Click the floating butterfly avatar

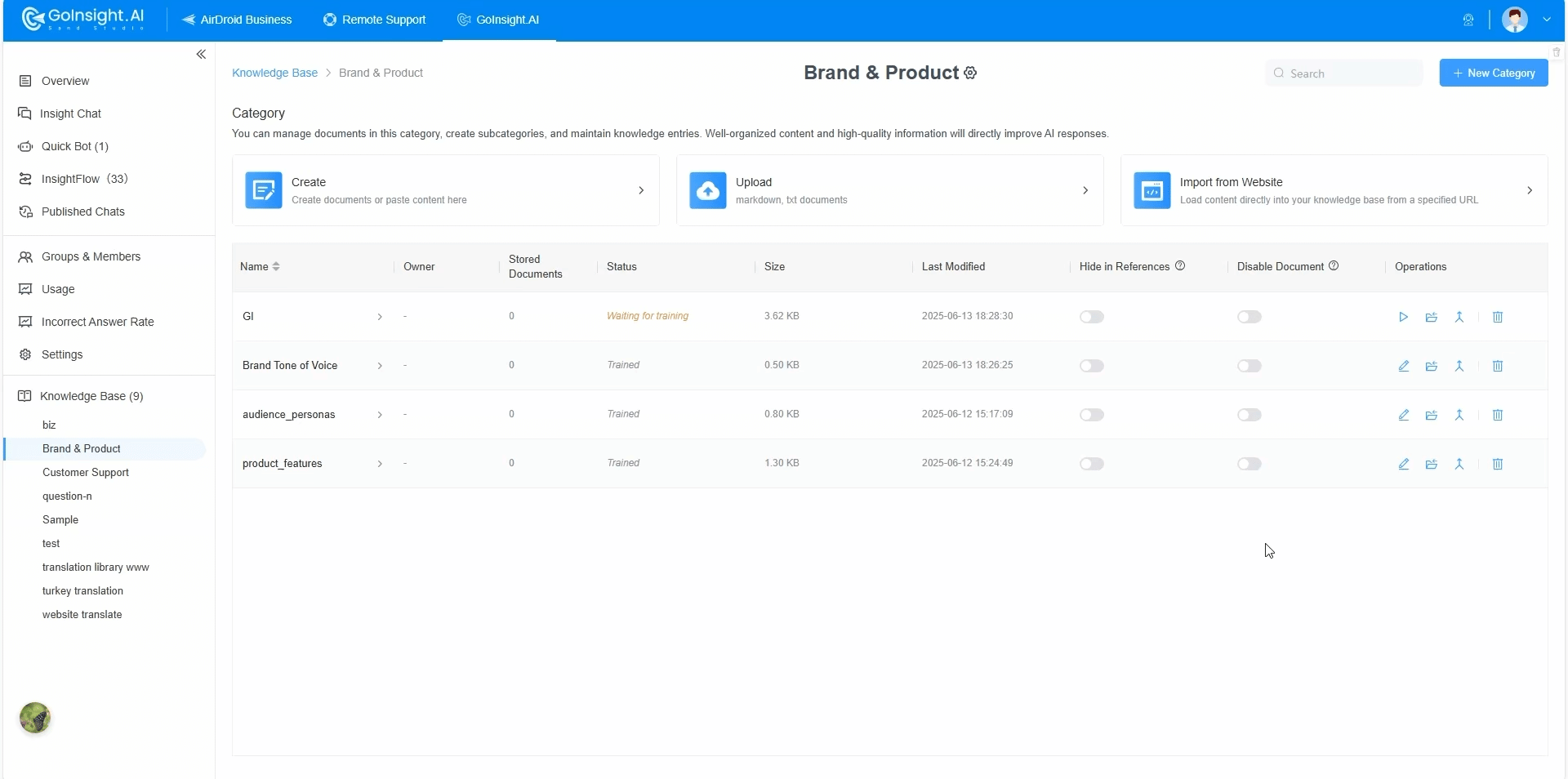[x=35, y=718]
